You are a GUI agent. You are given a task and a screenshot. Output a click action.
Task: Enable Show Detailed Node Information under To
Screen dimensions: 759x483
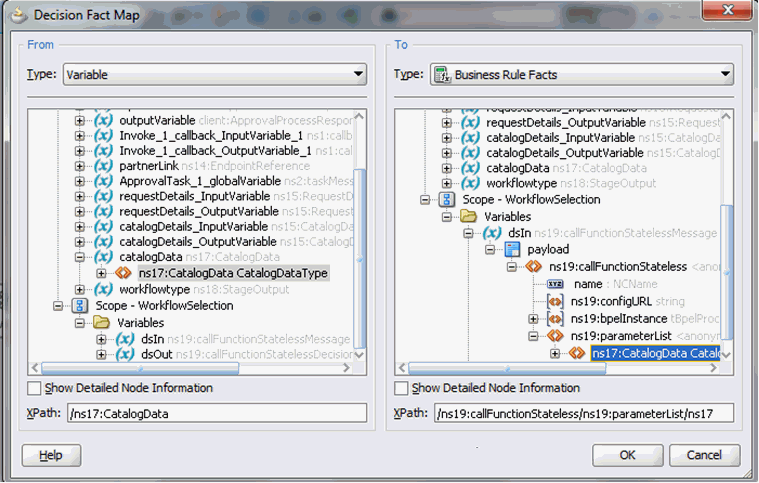[401, 388]
